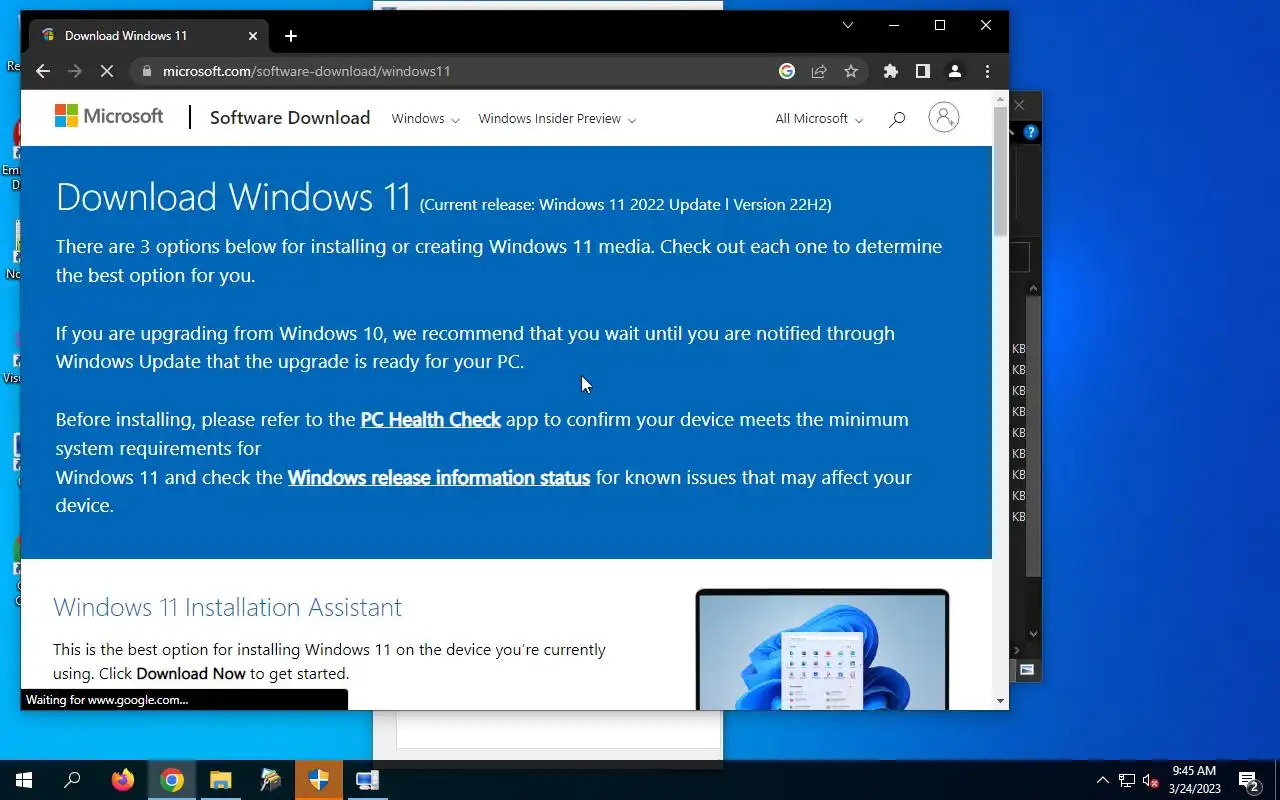The height and width of the screenshot is (800, 1280).
Task: Select the Download Windows 11 tab
Action: 148,36
